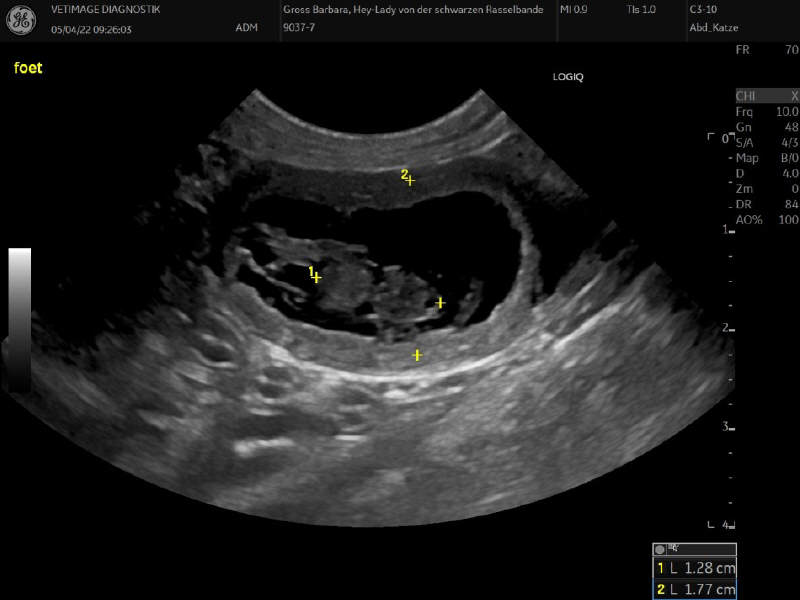This screenshot has width=800, height=600.
Task: Click the D 4.0 depth parameter
Action: (767, 173)
